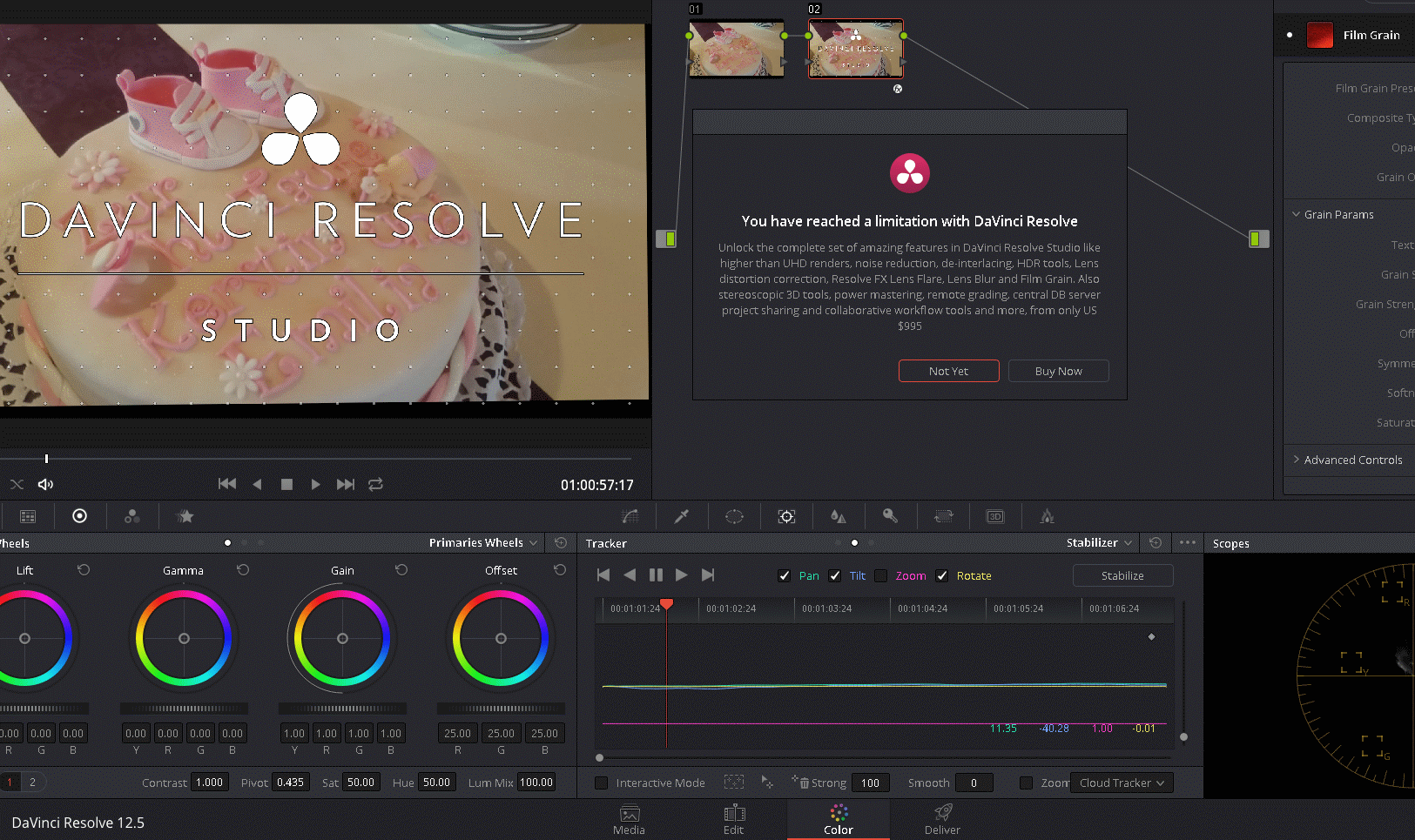The width and height of the screenshot is (1415, 840).
Task: Enable the stabilizer Zoom checkbox
Action: (x=1027, y=783)
